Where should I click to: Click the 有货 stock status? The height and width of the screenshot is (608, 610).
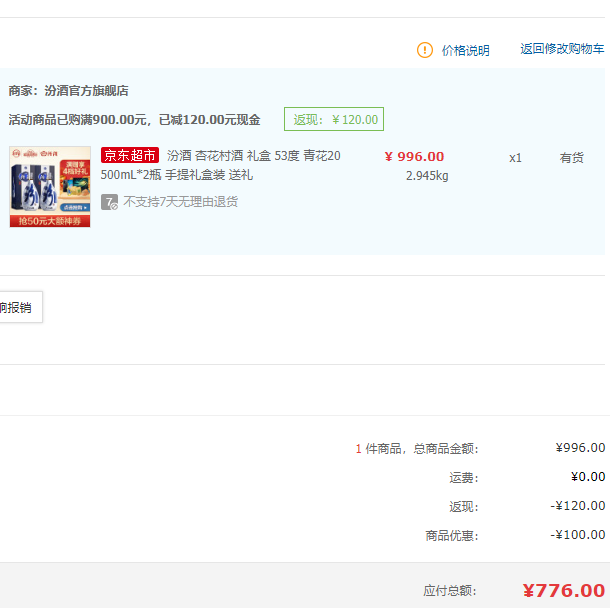click(x=571, y=158)
